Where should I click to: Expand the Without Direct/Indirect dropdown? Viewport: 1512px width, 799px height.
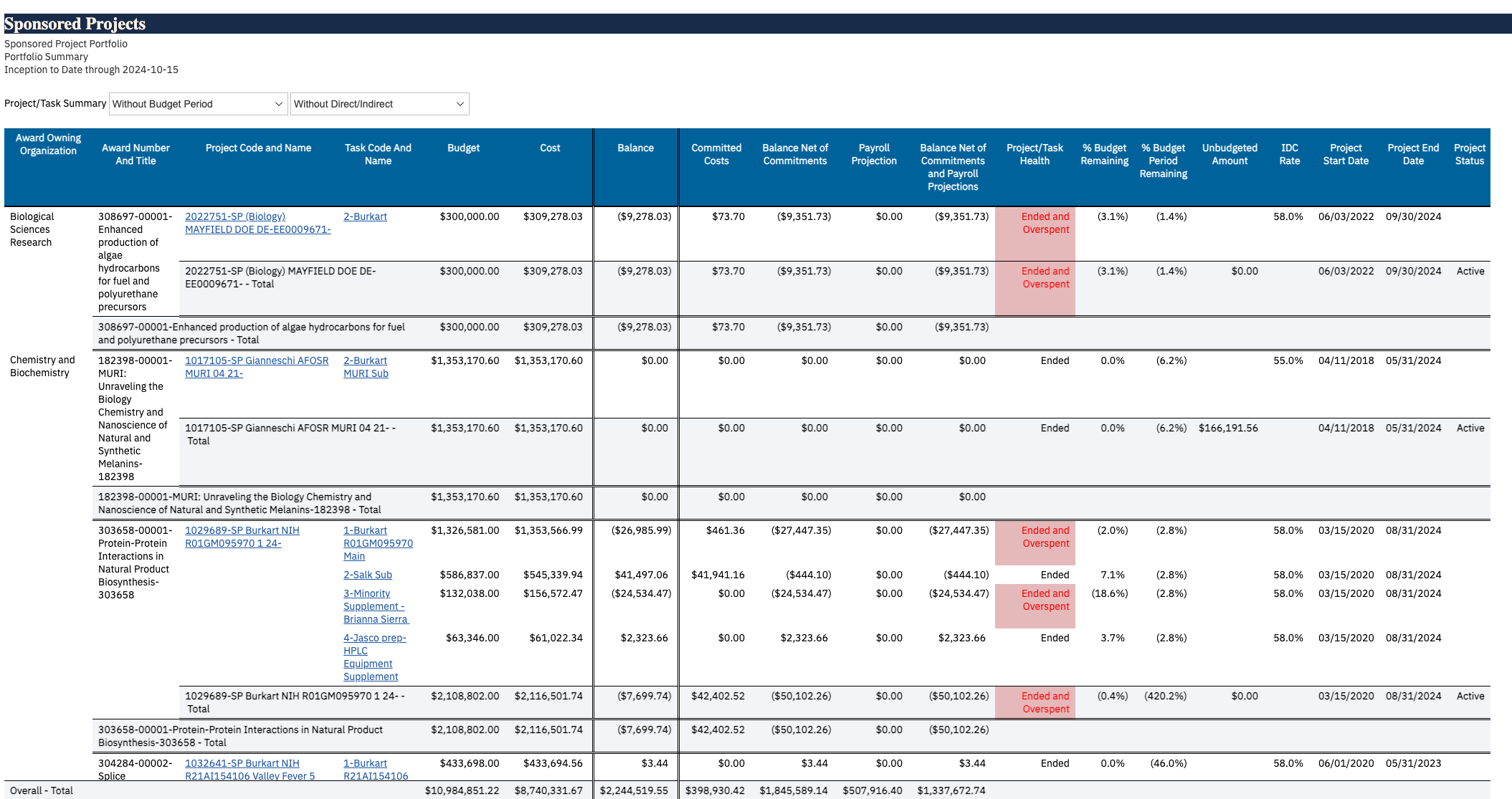point(379,104)
